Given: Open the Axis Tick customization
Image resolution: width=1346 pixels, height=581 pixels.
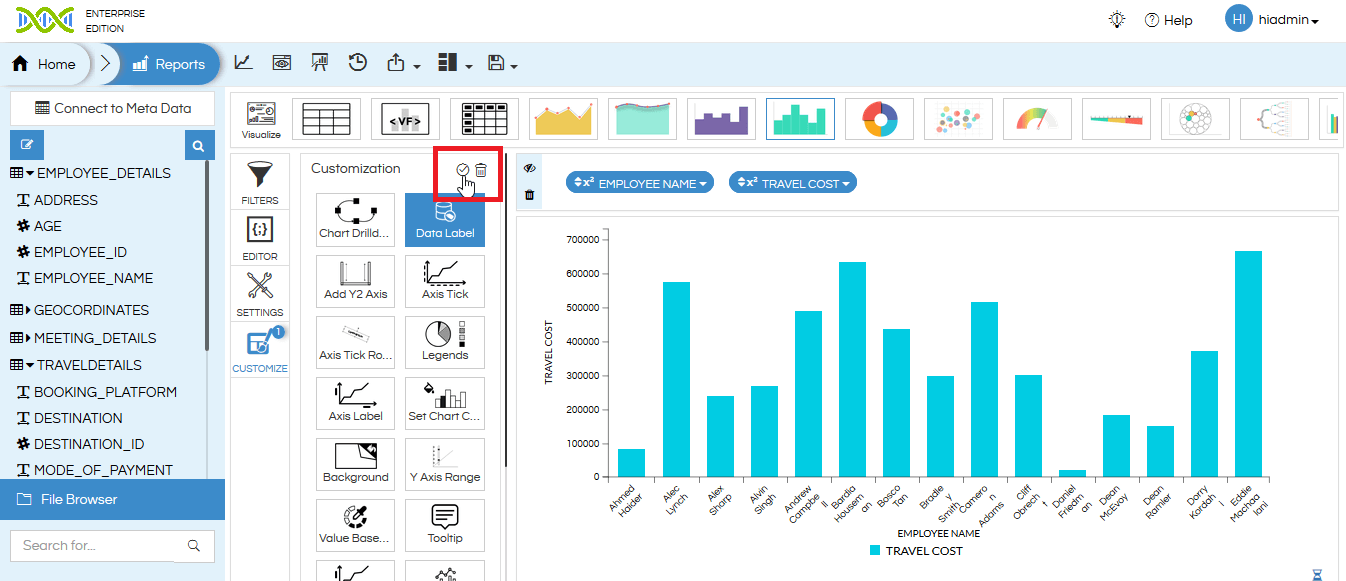Looking at the screenshot, I should (x=445, y=281).
